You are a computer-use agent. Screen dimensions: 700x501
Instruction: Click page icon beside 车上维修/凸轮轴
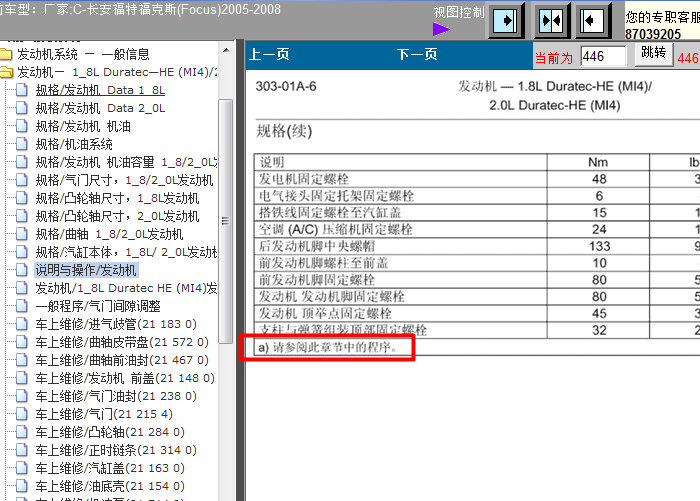click(21, 432)
